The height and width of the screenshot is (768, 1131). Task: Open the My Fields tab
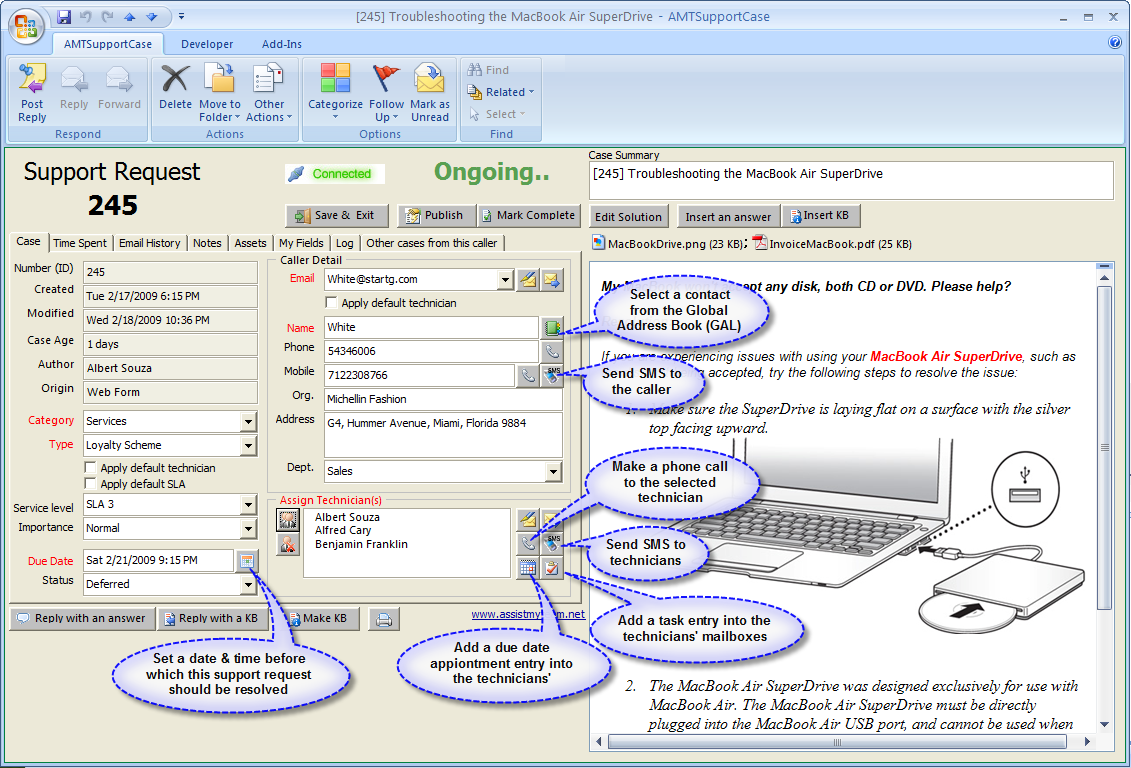point(301,243)
